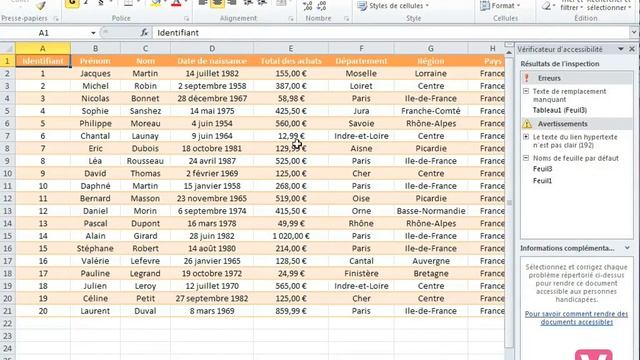Screen dimensions: 640x360
Task: Click vertical scrollbar up arrow
Action: [x=509, y=52]
